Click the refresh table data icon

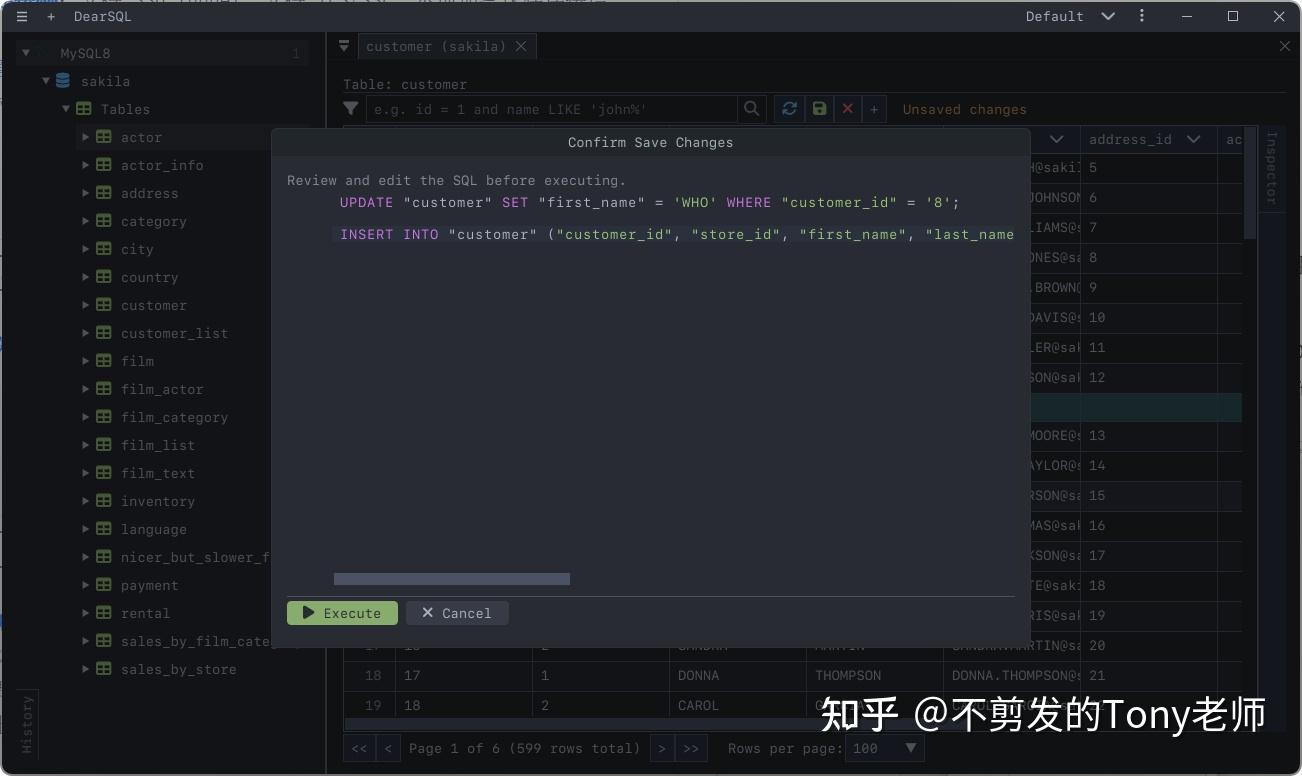click(x=790, y=109)
